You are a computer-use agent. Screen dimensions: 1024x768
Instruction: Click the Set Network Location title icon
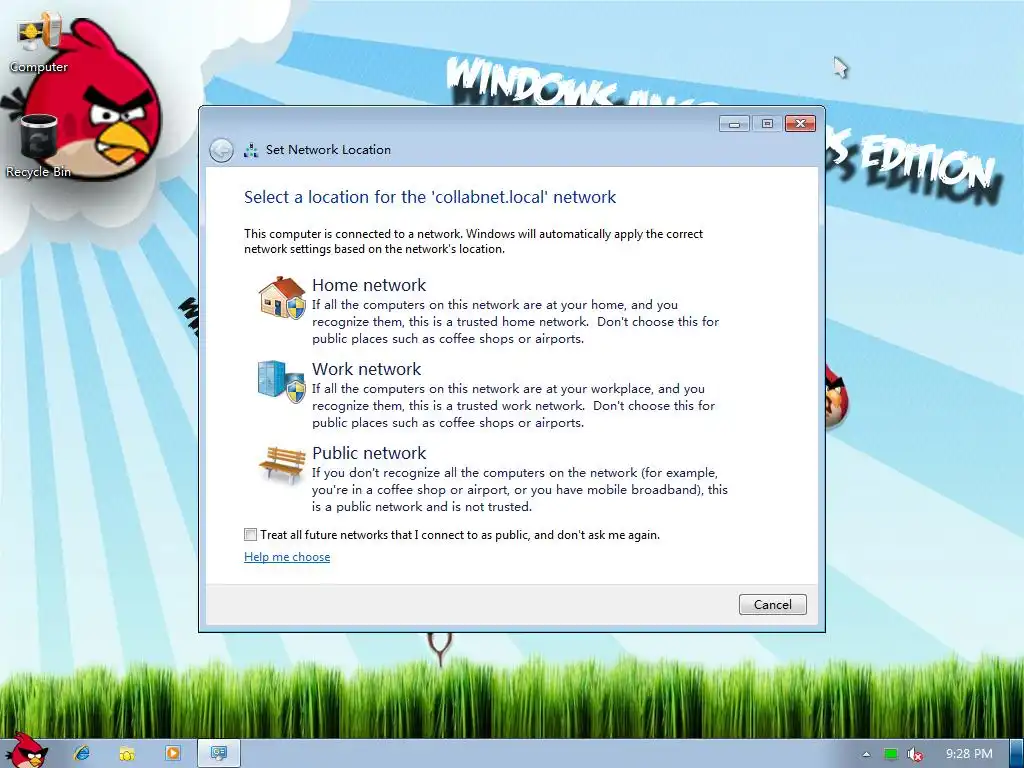point(251,150)
